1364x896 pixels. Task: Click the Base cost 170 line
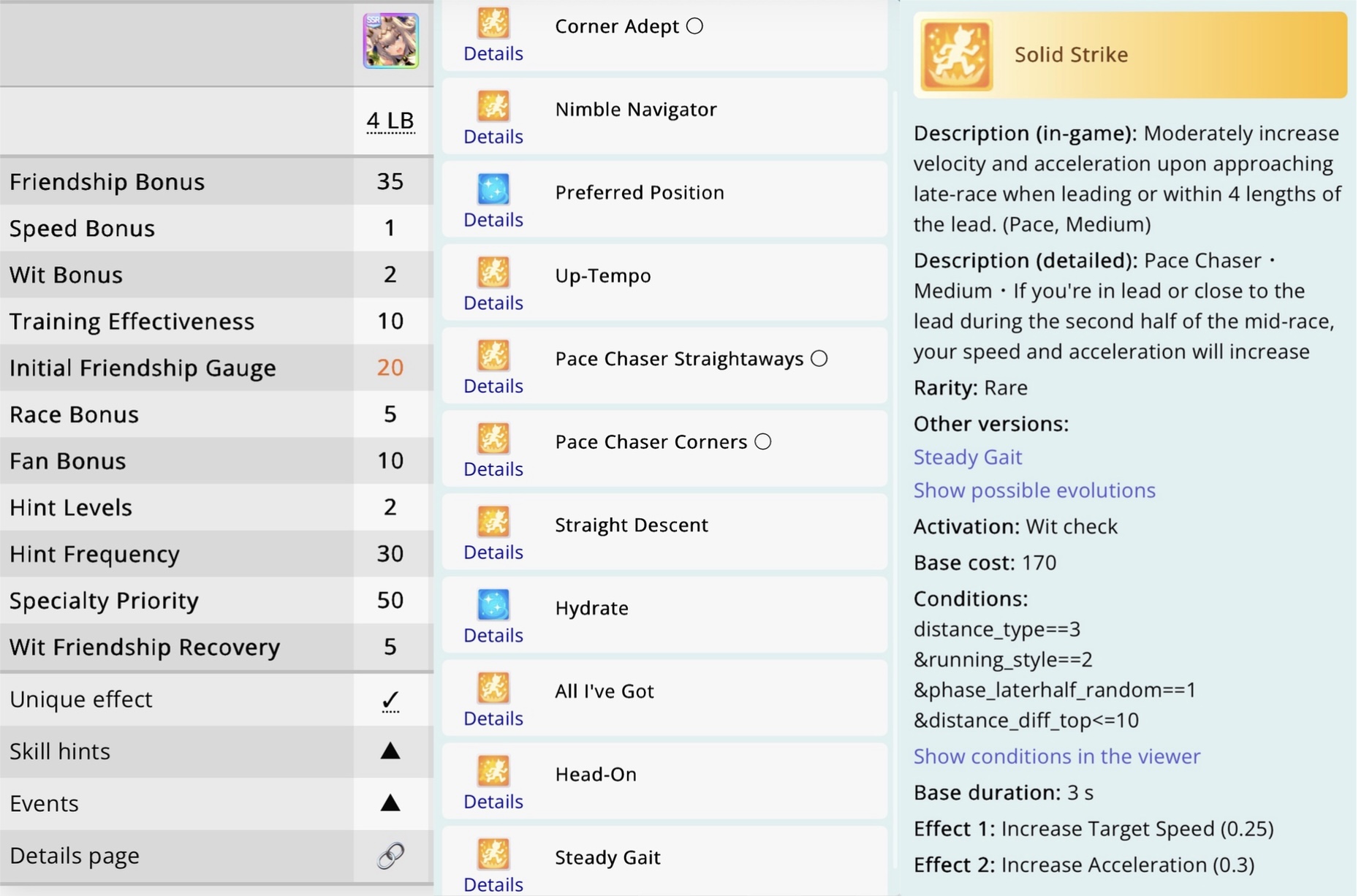coord(985,563)
